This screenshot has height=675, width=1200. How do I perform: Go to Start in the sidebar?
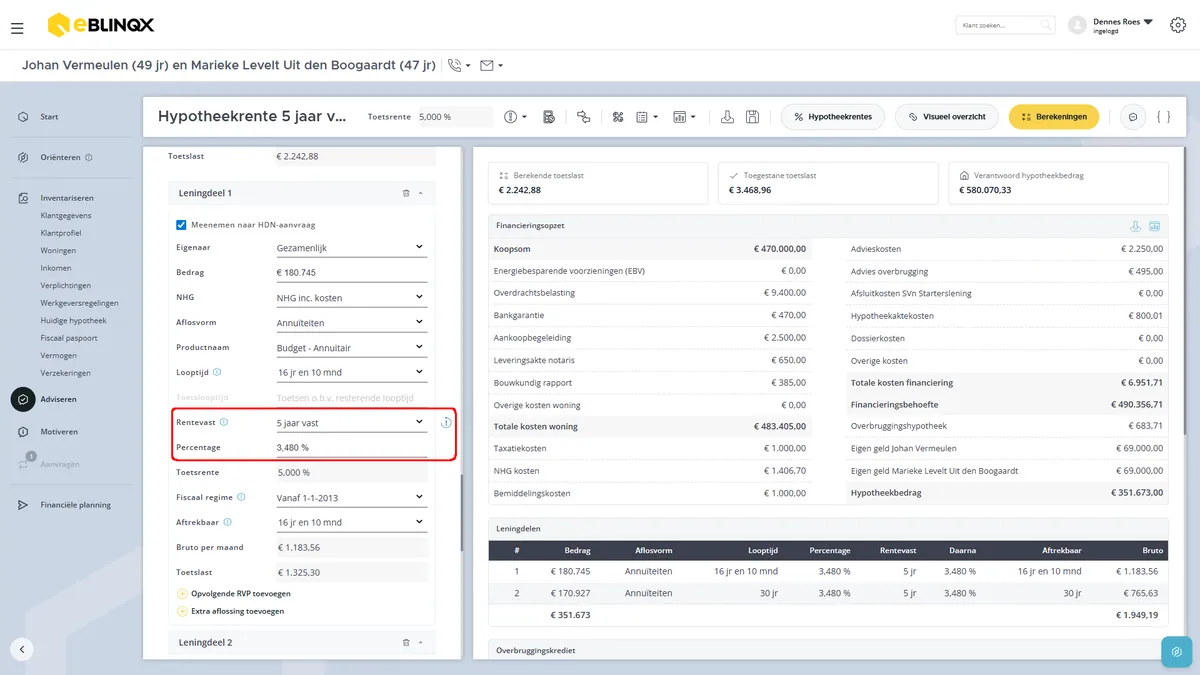point(49,117)
